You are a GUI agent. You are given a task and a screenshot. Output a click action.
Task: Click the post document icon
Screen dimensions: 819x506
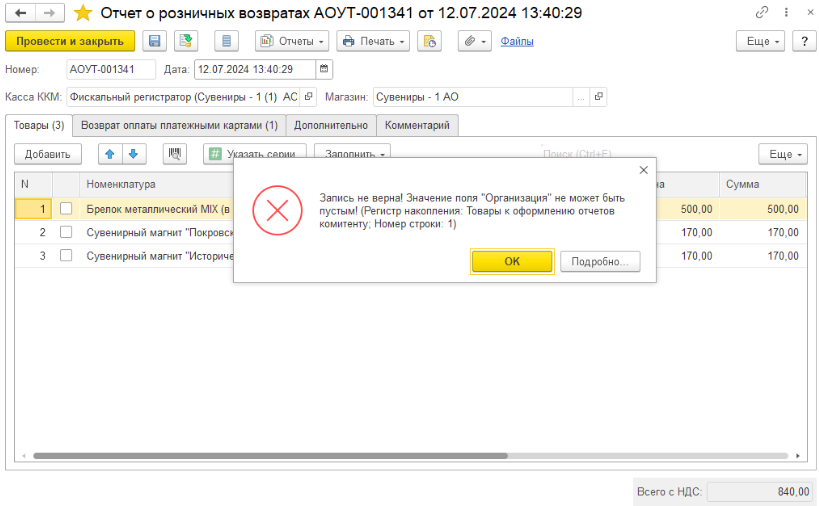tap(185, 41)
